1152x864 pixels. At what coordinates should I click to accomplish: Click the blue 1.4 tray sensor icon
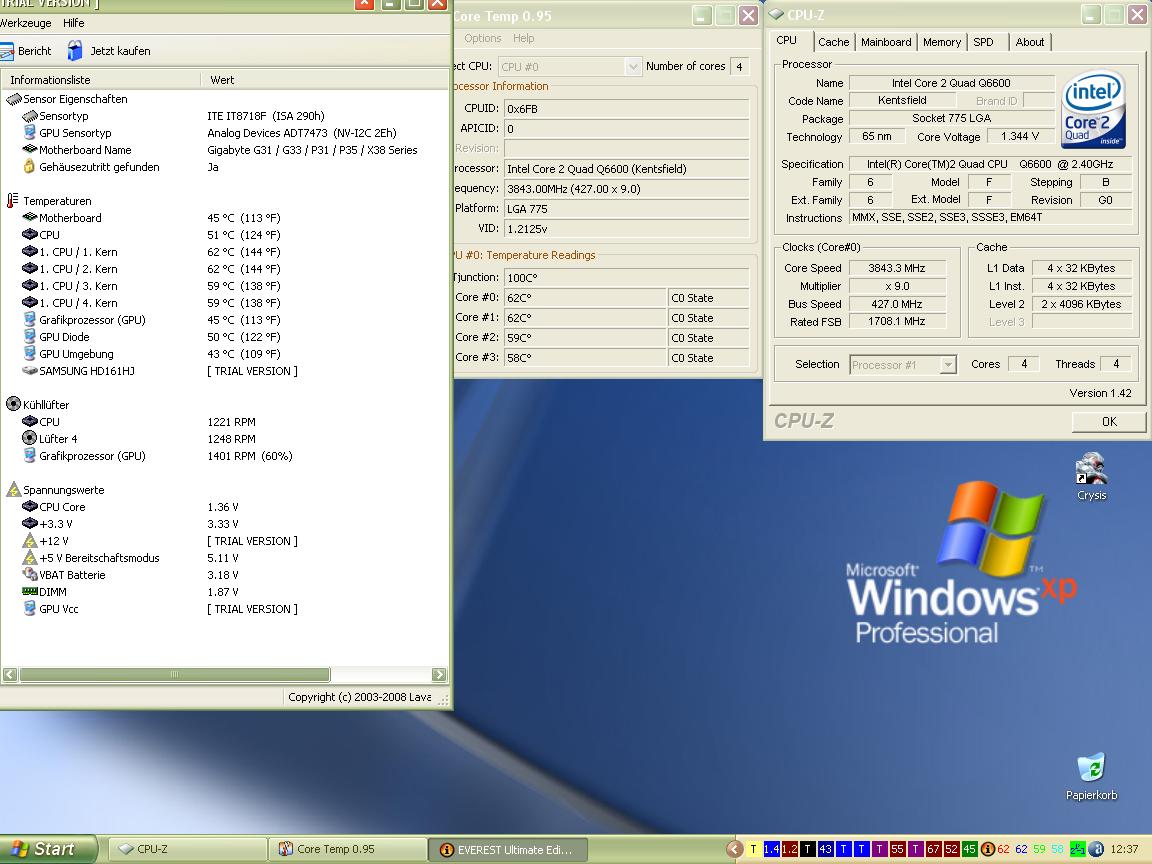pyautogui.click(x=771, y=849)
